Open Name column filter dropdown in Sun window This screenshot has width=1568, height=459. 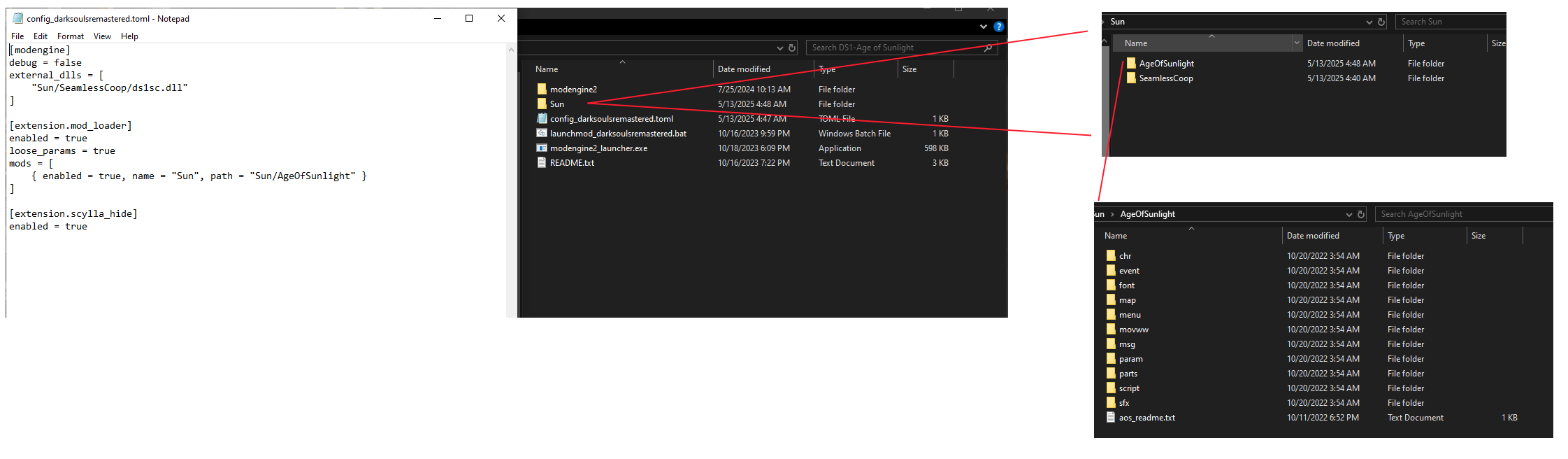(1297, 43)
